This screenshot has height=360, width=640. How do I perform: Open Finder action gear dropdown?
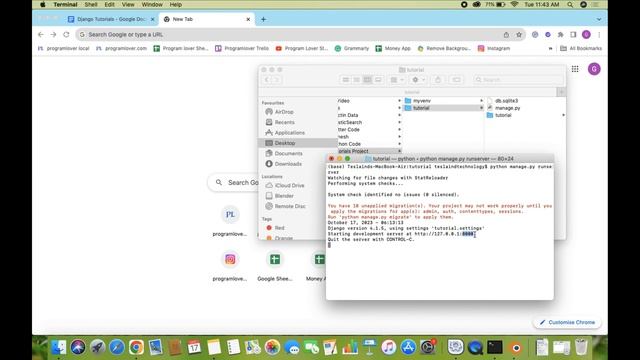click(x=418, y=80)
